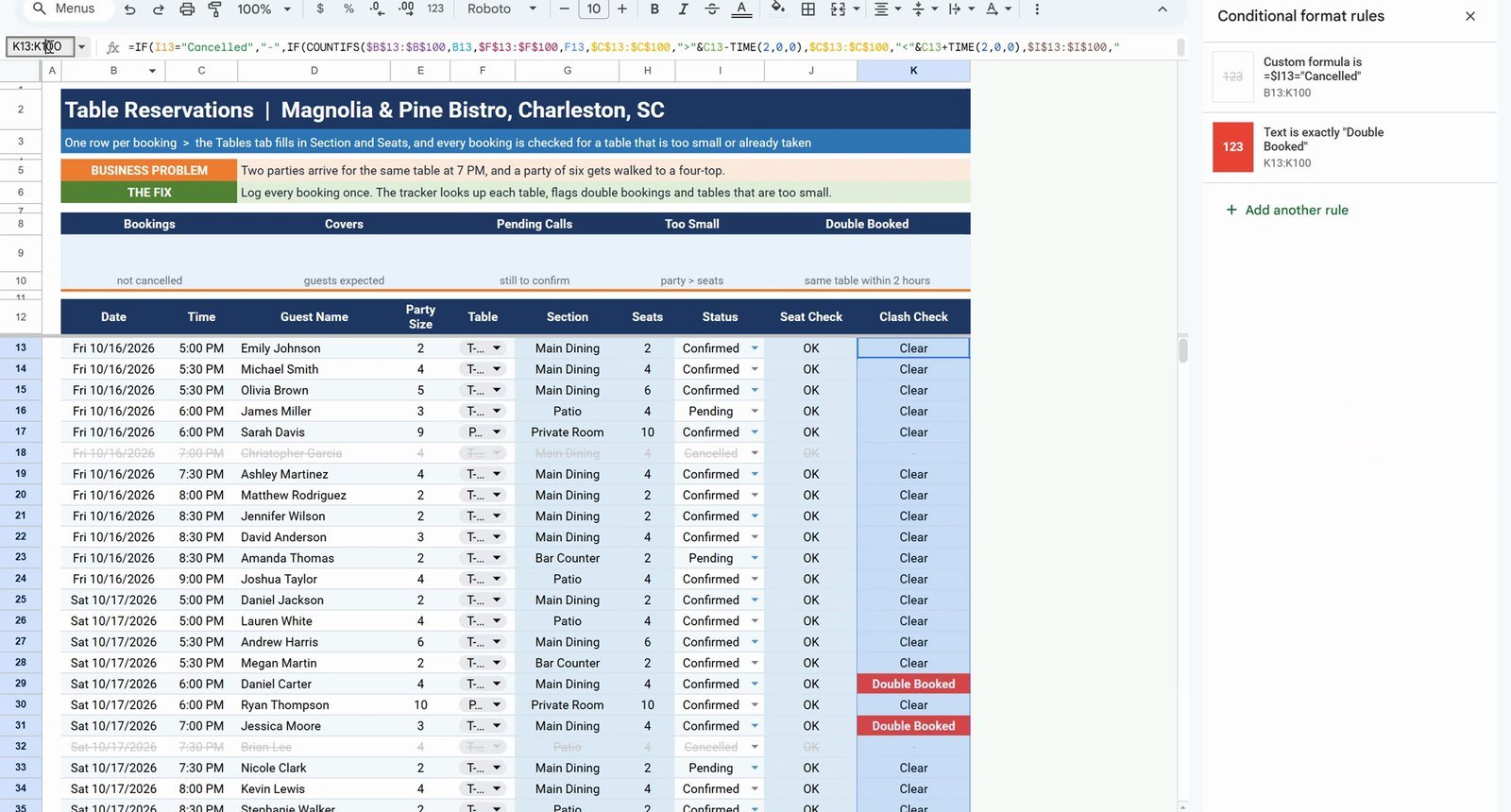Image resolution: width=1511 pixels, height=812 pixels.
Task: Select column K header
Action: pos(913,71)
